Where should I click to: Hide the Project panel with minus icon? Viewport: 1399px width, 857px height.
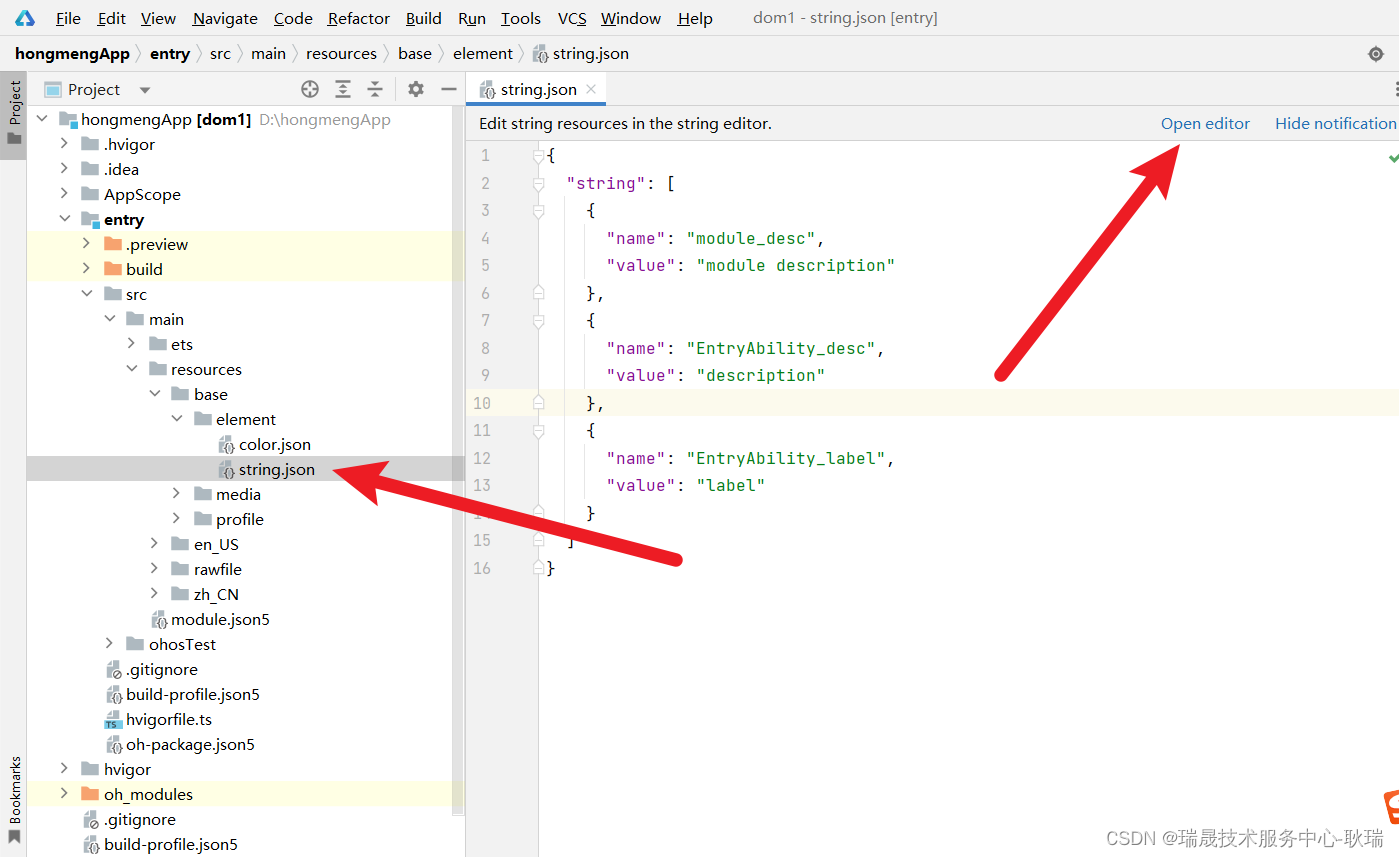pos(449,89)
